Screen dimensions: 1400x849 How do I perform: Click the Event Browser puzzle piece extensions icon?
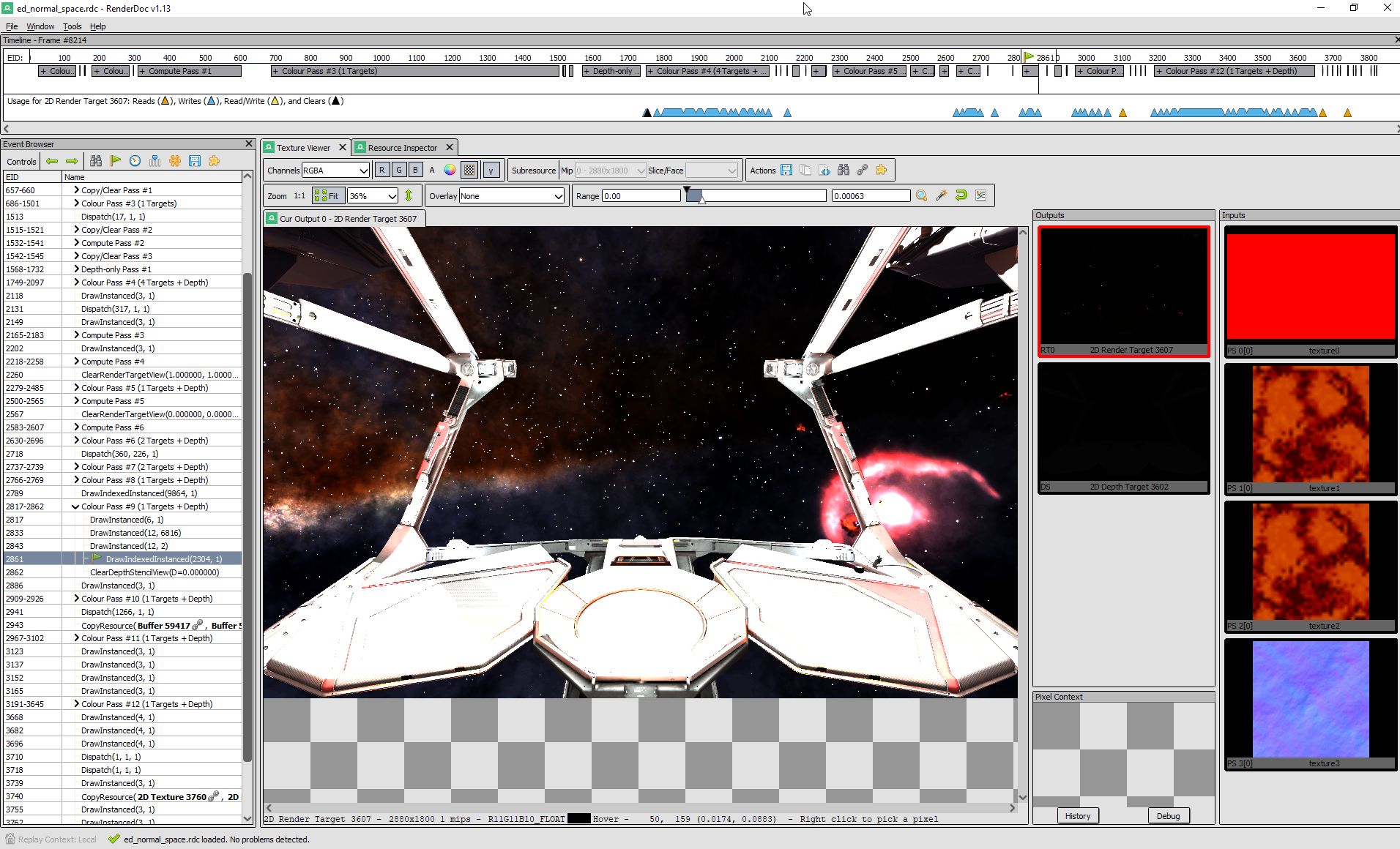click(x=215, y=161)
